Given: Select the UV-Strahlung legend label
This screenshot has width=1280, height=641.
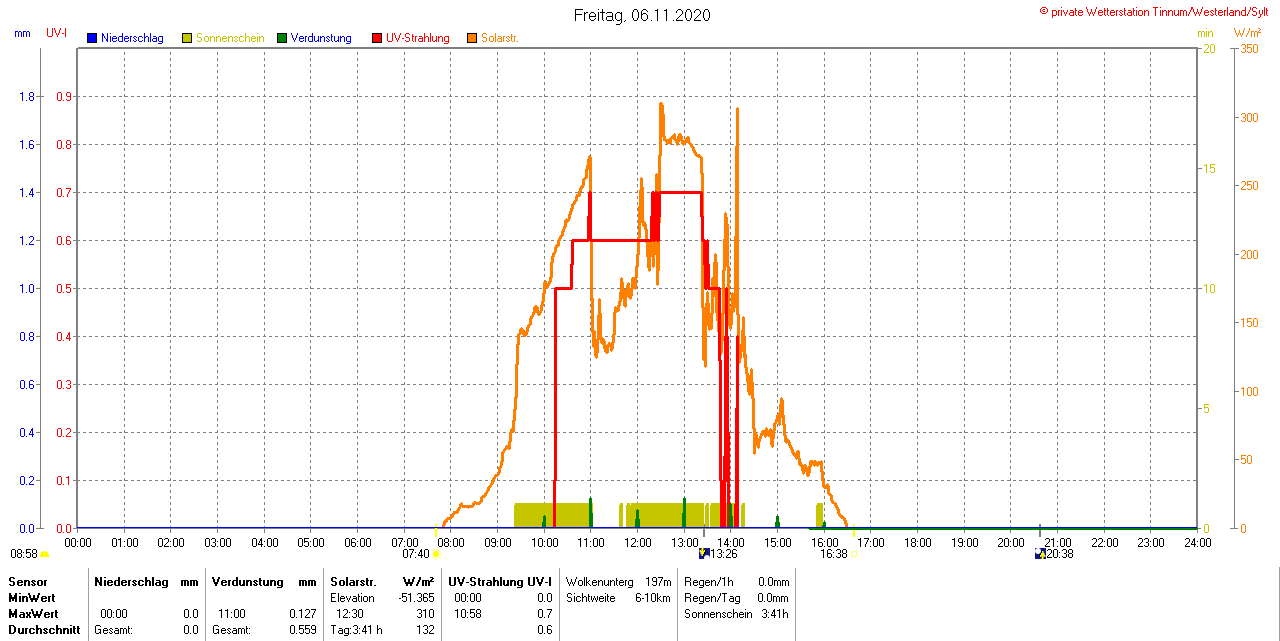Looking at the screenshot, I should click(418, 38).
